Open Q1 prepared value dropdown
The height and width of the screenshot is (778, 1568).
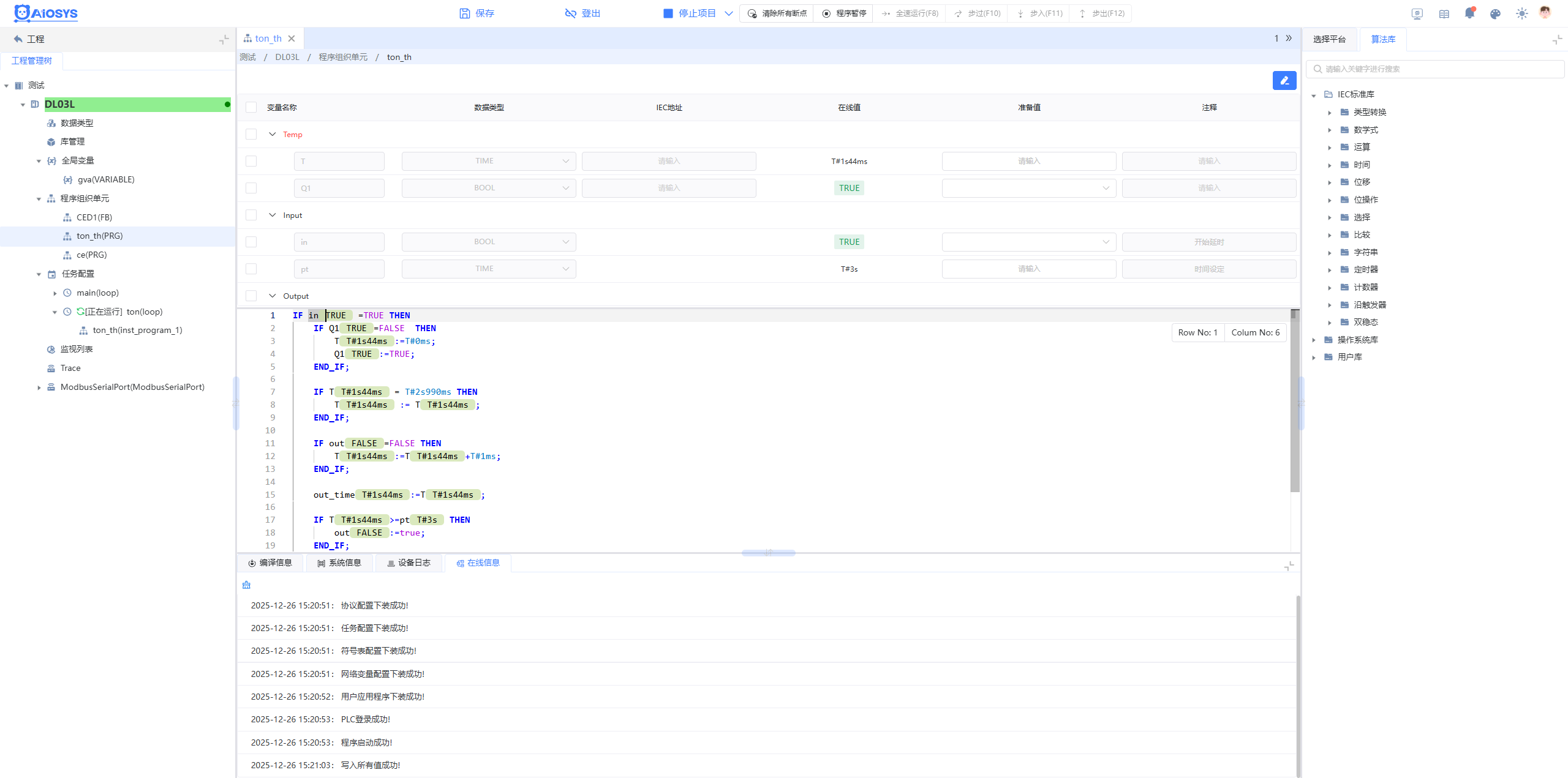pyautogui.click(x=1029, y=188)
